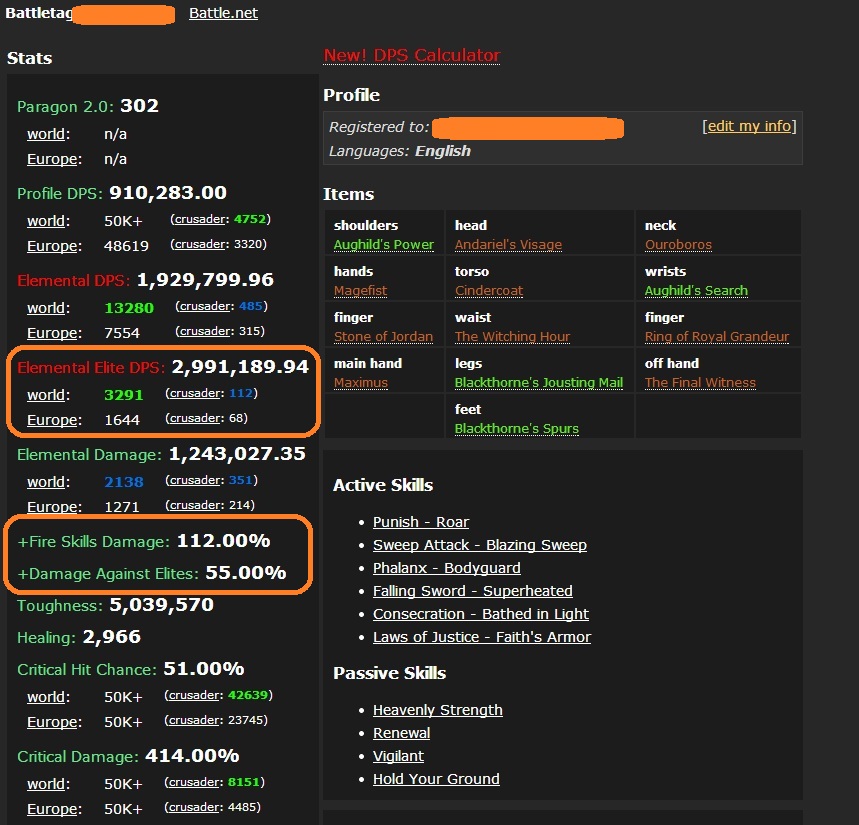Open the Phalanx - Bodyguard skill
The width and height of the screenshot is (859, 825).
[446, 568]
